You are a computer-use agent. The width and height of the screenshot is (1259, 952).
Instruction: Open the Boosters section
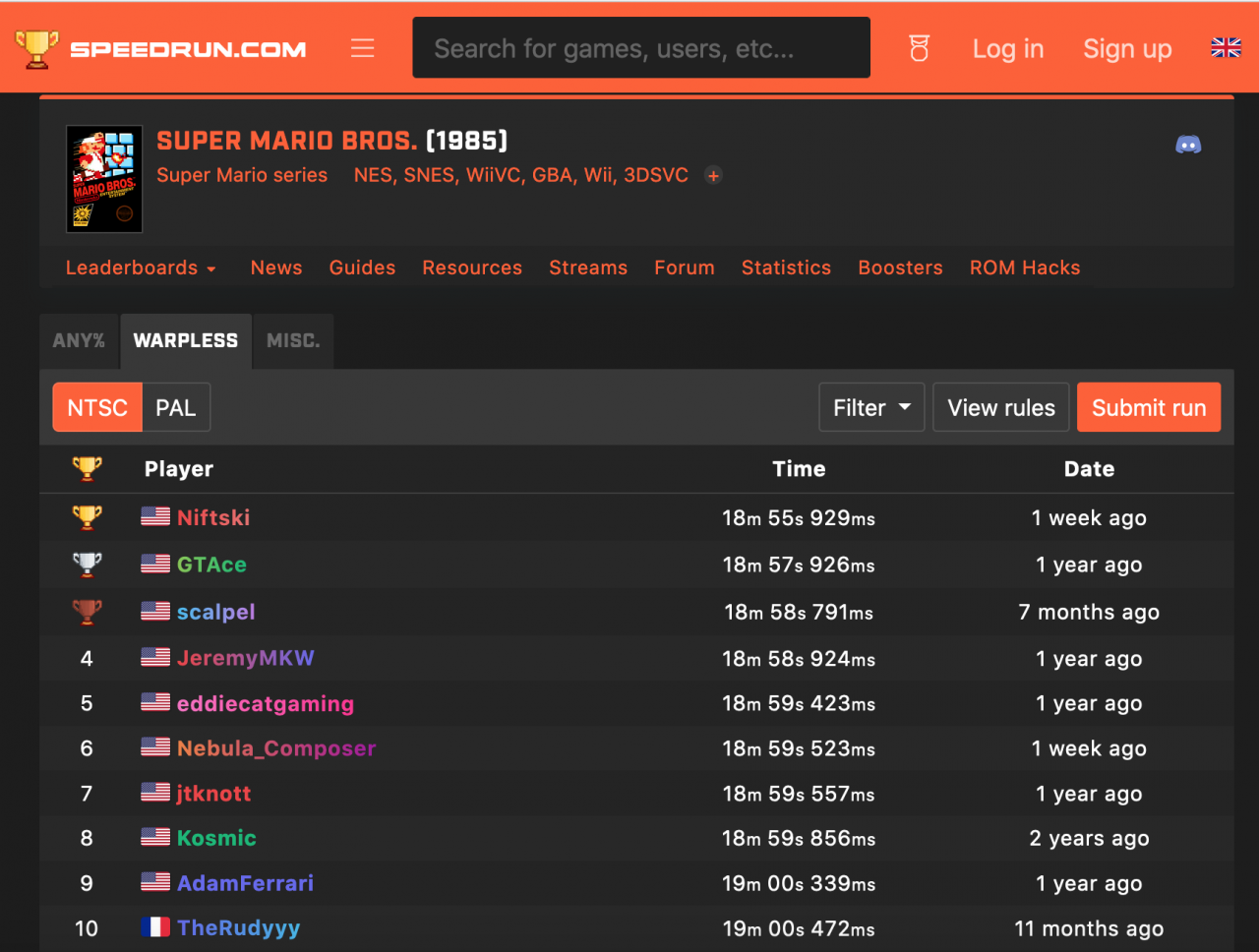[x=900, y=268]
